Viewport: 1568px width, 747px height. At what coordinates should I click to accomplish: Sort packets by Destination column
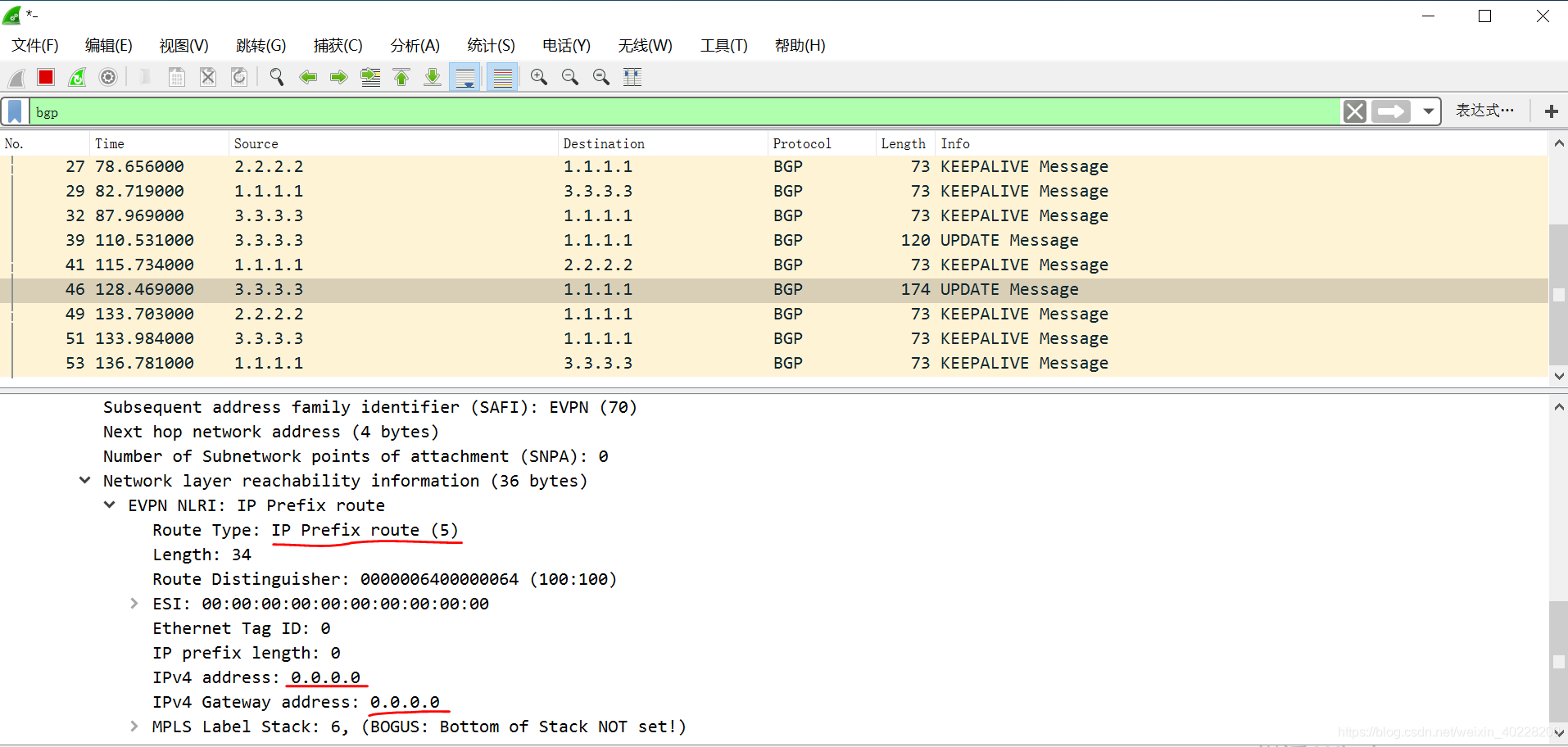663,143
